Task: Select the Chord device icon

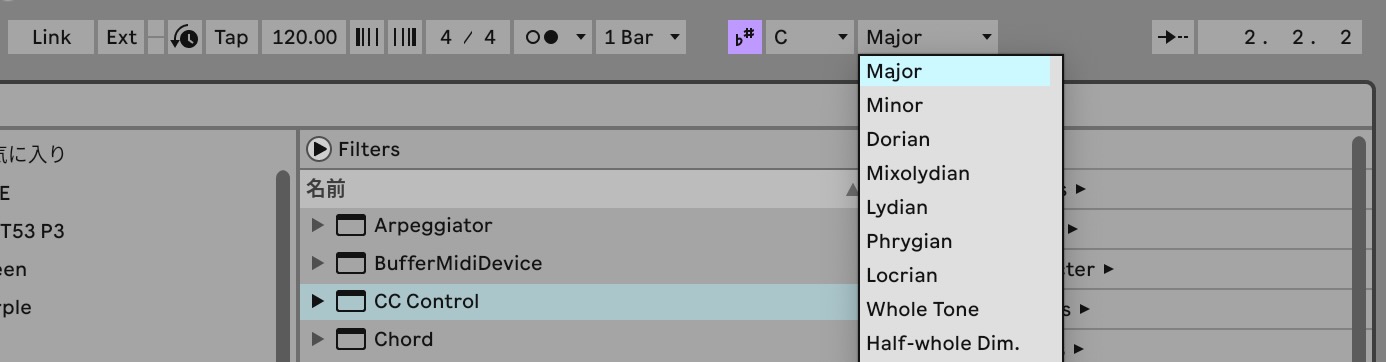Action: click(350, 339)
